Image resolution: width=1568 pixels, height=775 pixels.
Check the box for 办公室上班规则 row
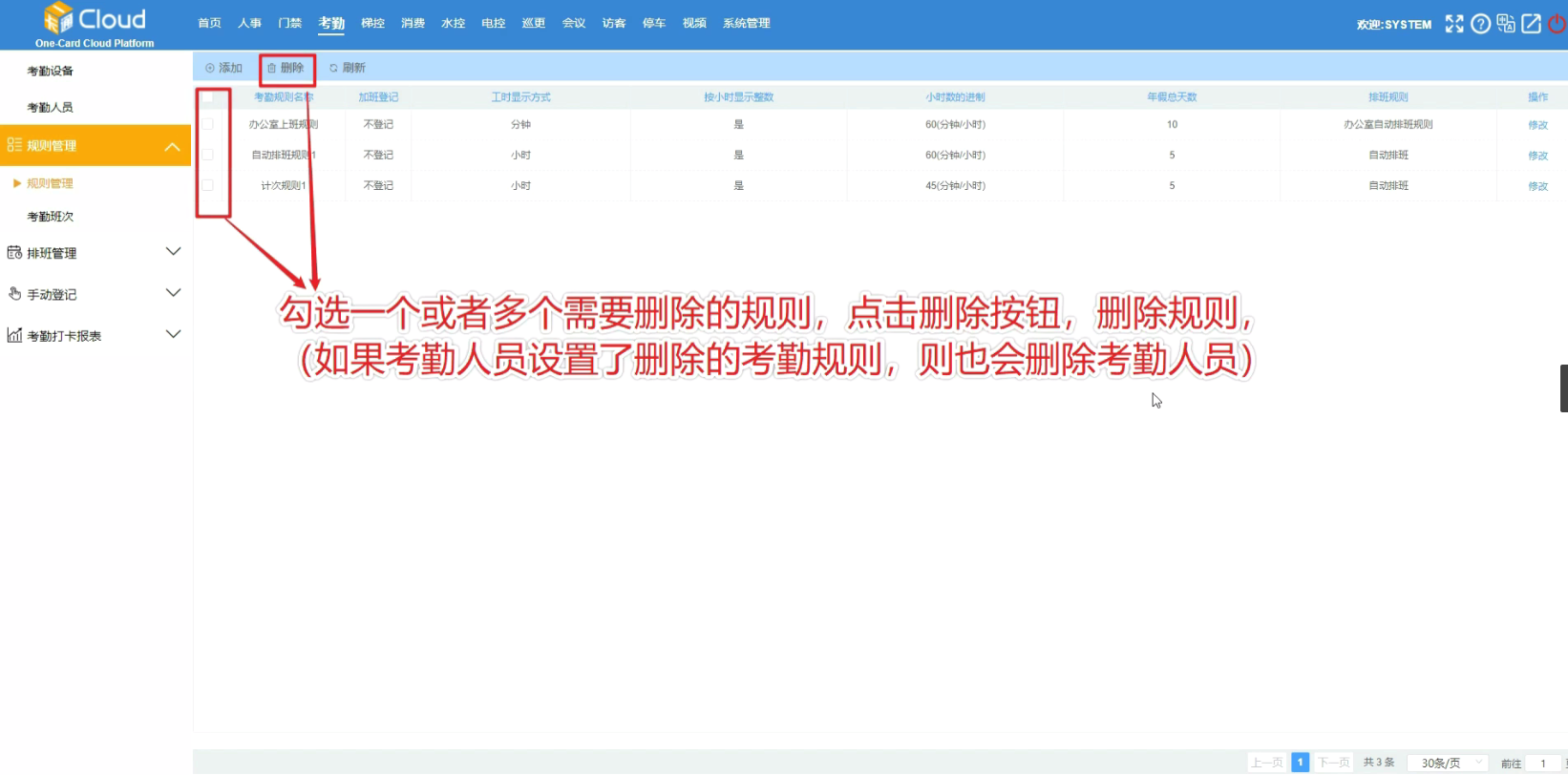tap(207, 124)
